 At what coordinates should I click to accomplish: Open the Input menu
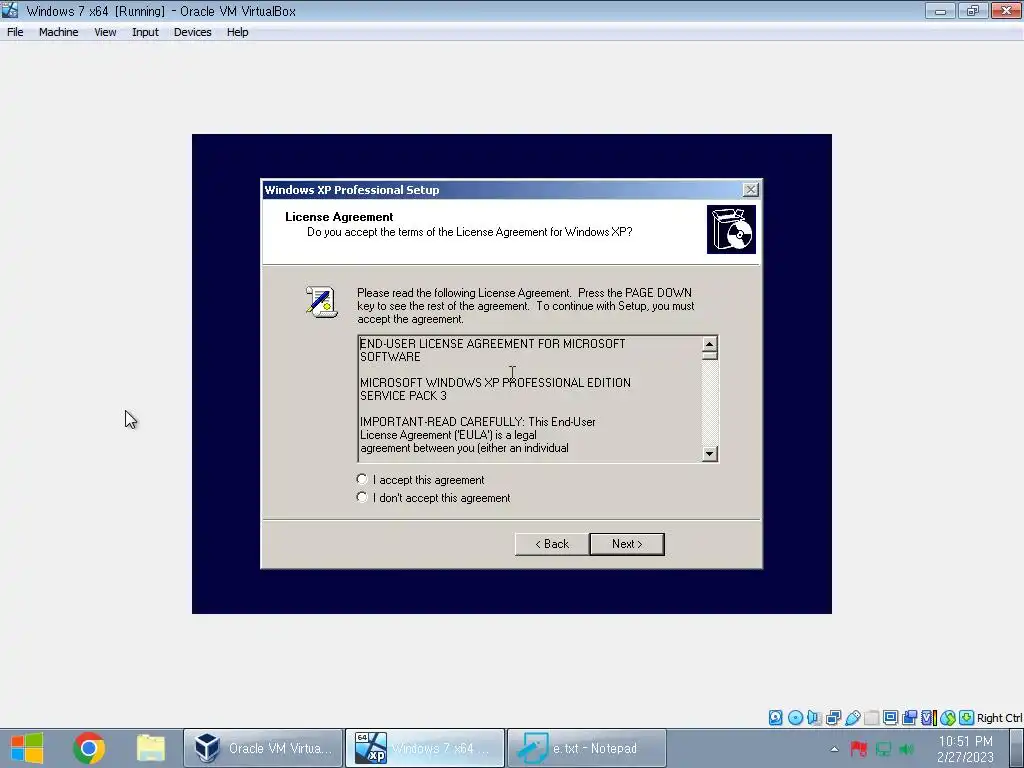pos(145,32)
